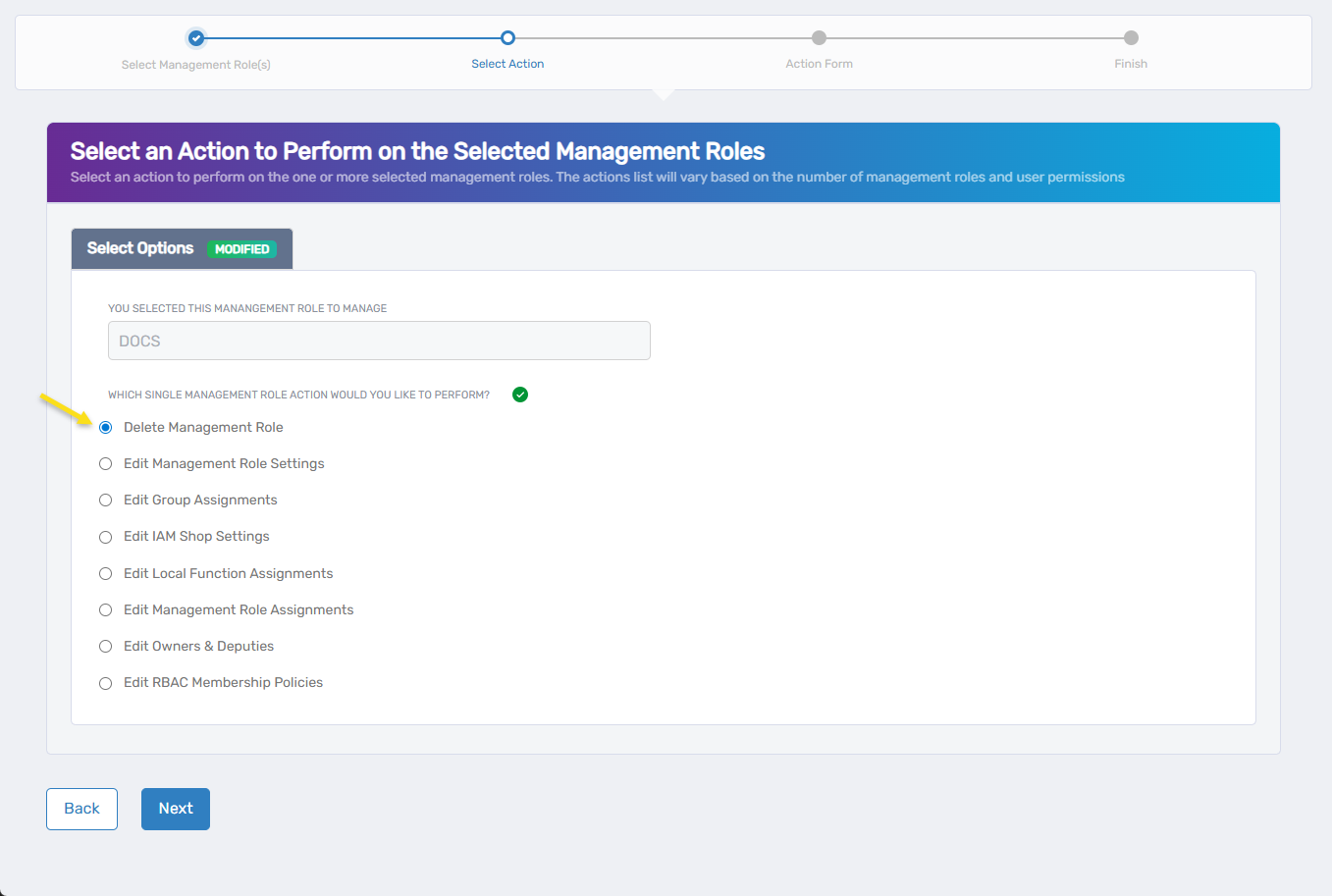Screen dimensions: 1332x896
Task: Select the Delete Management Role option
Action: 105,427
